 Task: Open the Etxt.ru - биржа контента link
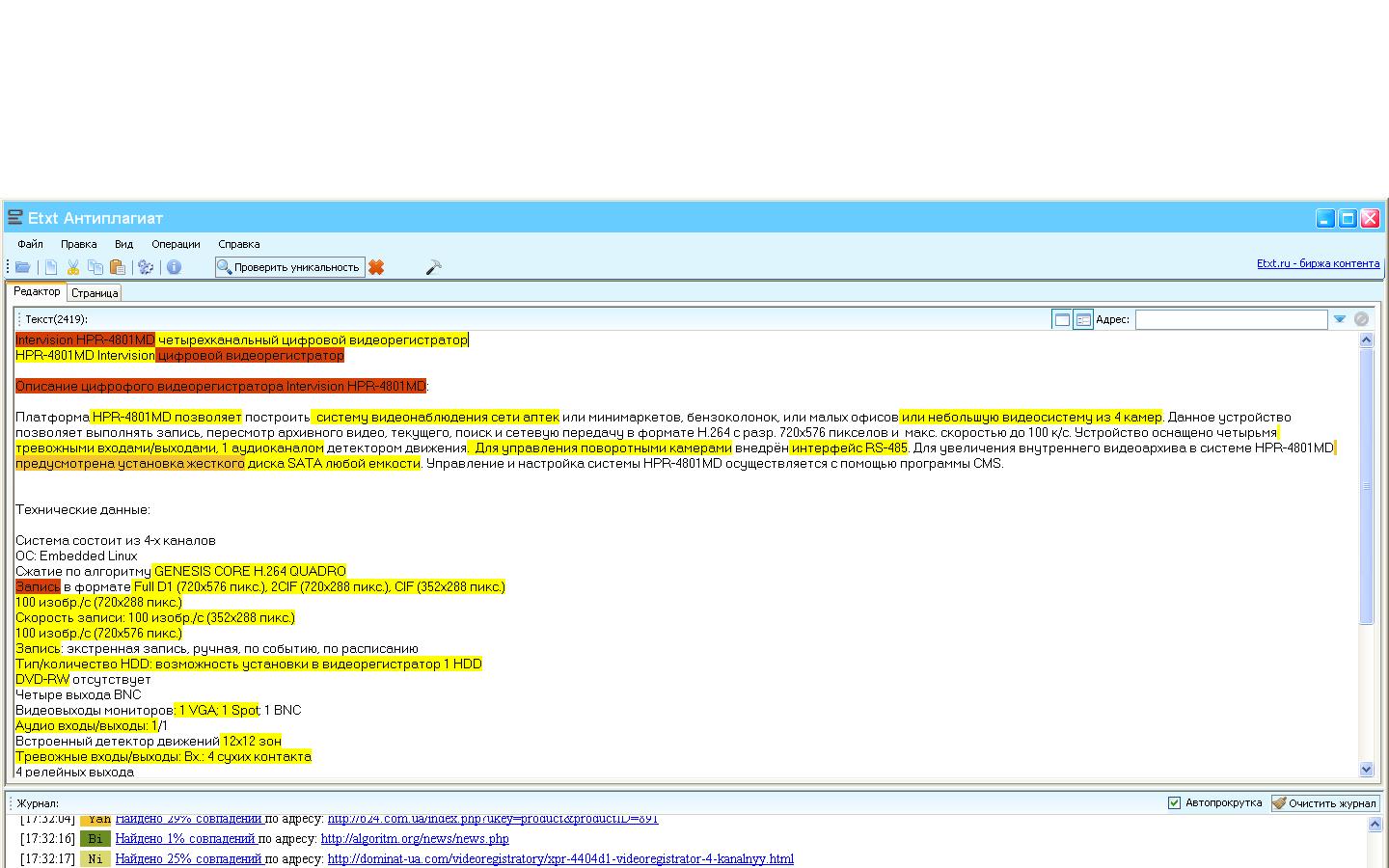pos(1318,263)
